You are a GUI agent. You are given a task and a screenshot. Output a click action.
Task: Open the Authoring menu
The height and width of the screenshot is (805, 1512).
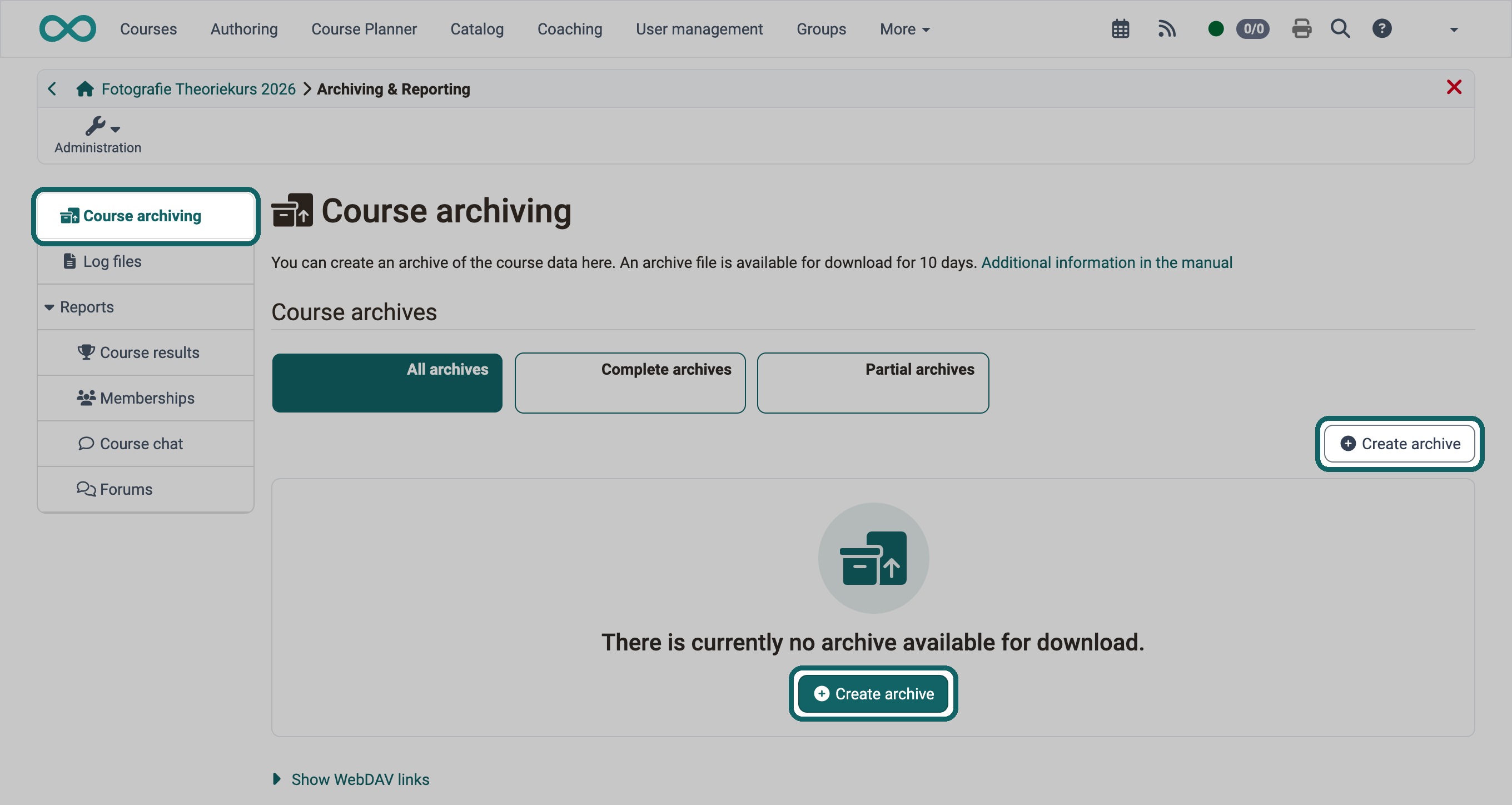pyautogui.click(x=244, y=29)
